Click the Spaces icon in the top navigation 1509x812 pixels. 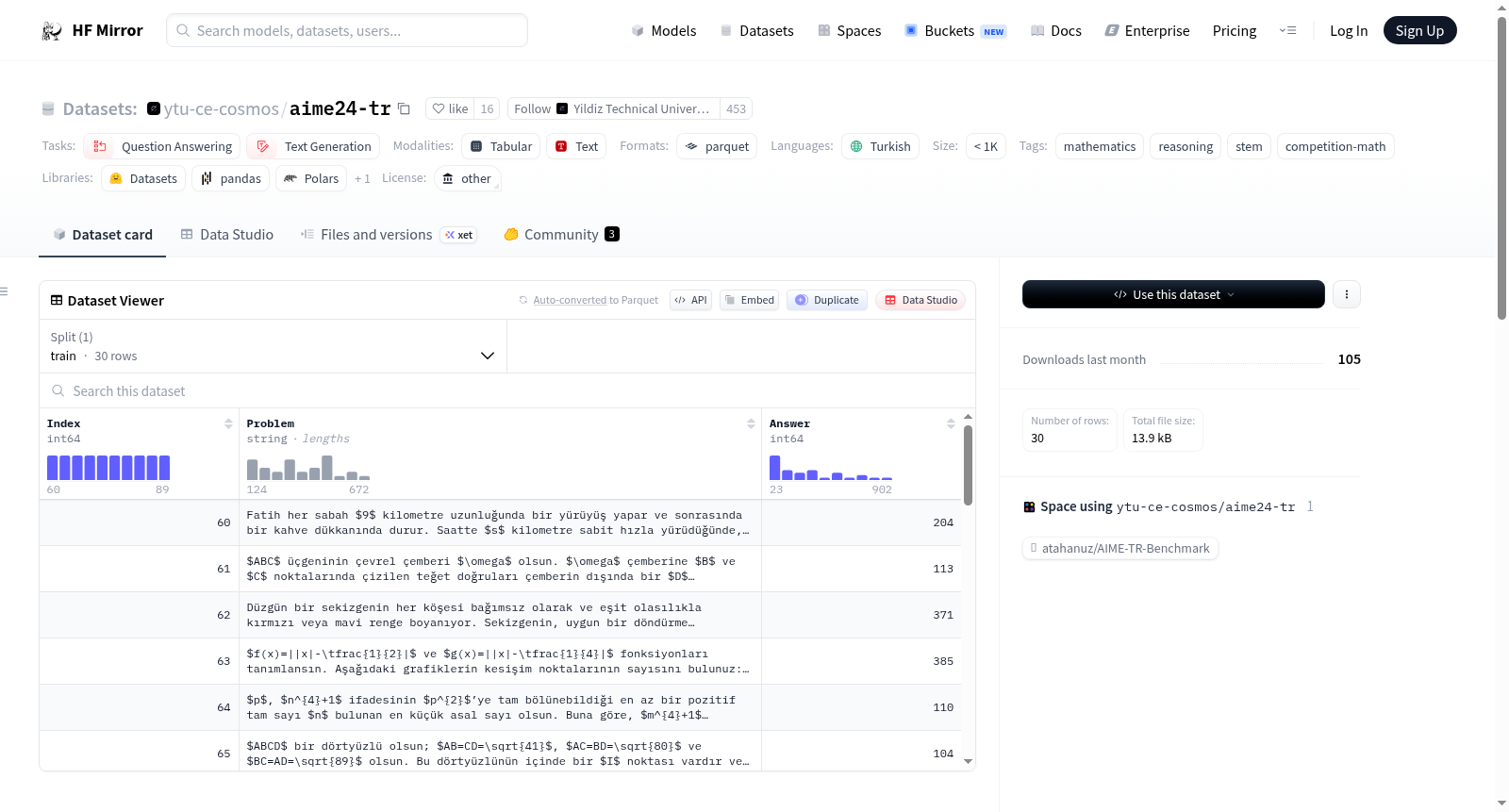[824, 31]
